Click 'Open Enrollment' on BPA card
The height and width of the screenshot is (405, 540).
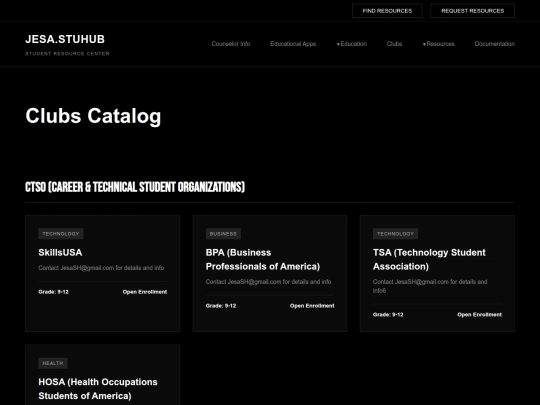[x=312, y=306]
